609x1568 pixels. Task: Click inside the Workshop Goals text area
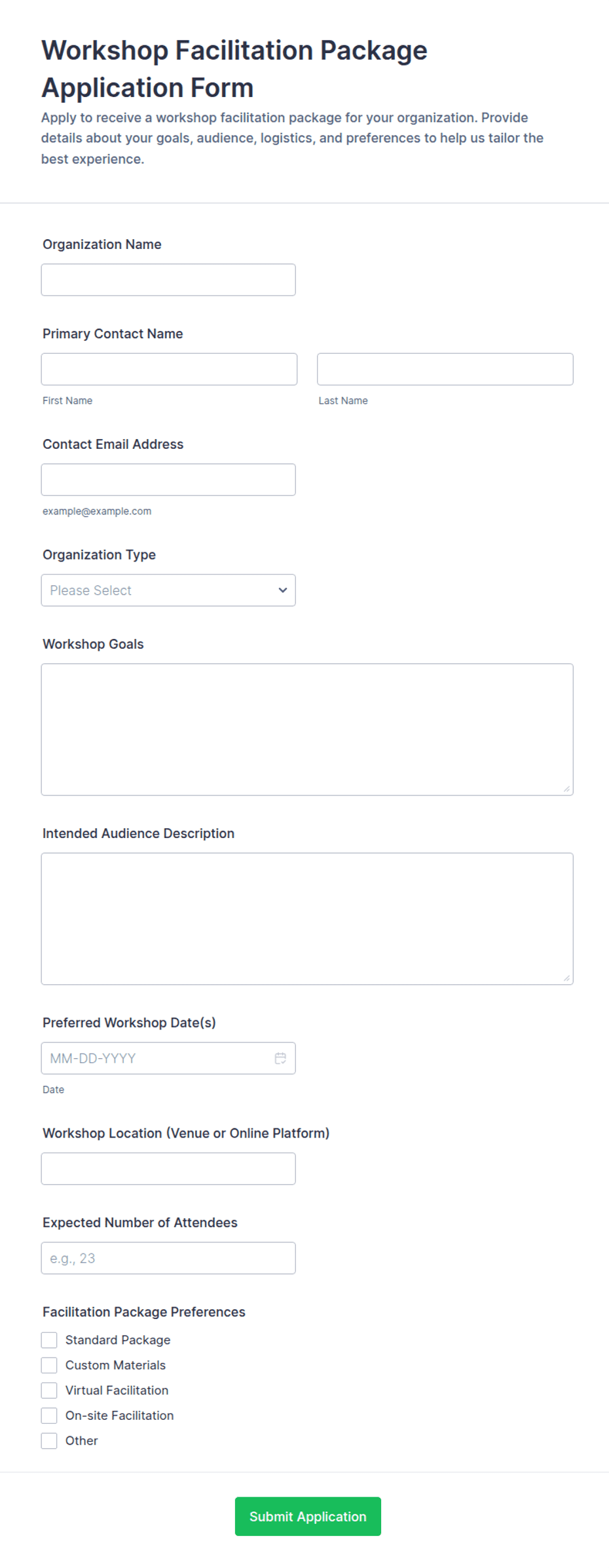(x=307, y=729)
